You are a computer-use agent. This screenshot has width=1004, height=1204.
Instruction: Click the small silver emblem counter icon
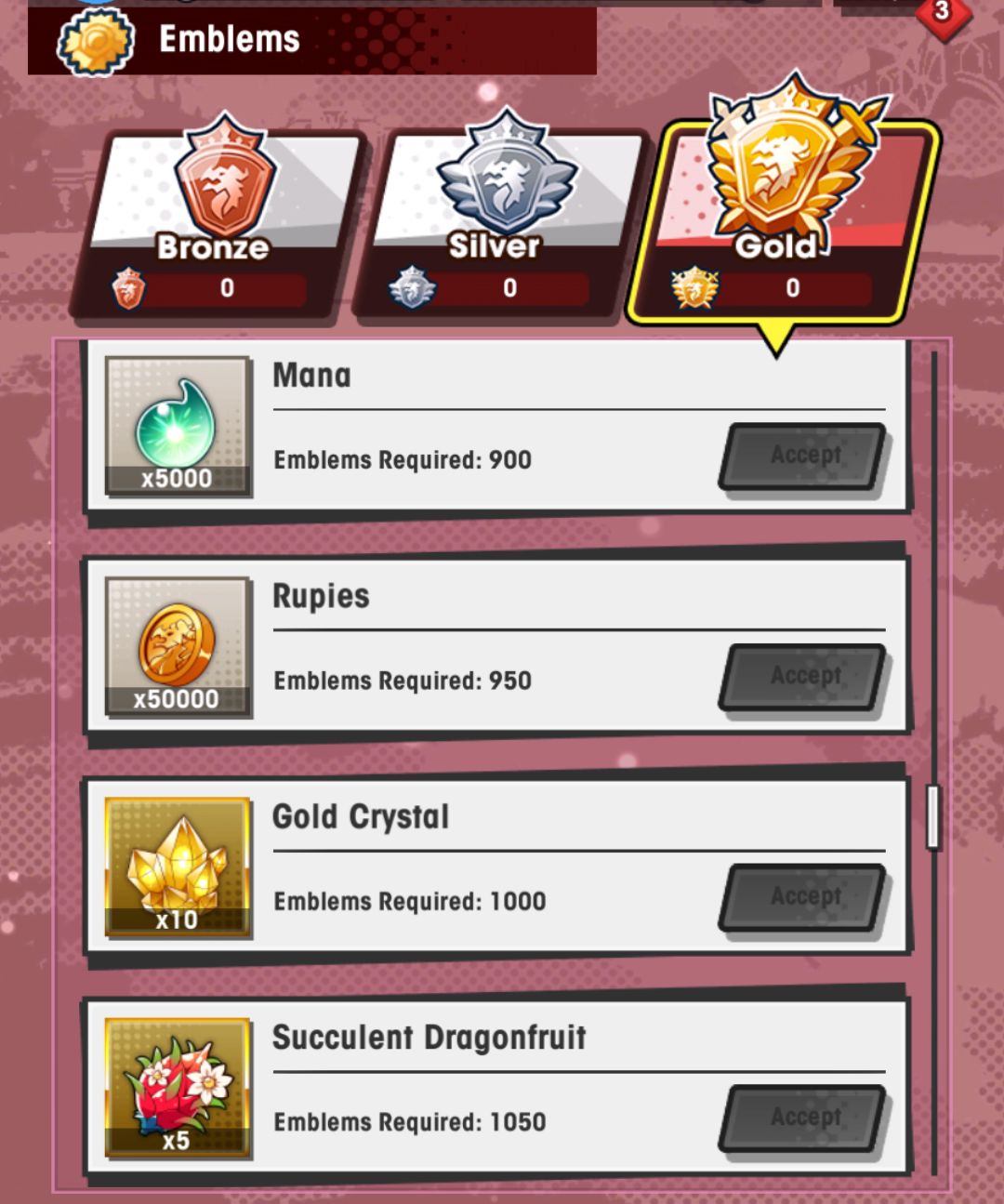click(x=412, y=288)
